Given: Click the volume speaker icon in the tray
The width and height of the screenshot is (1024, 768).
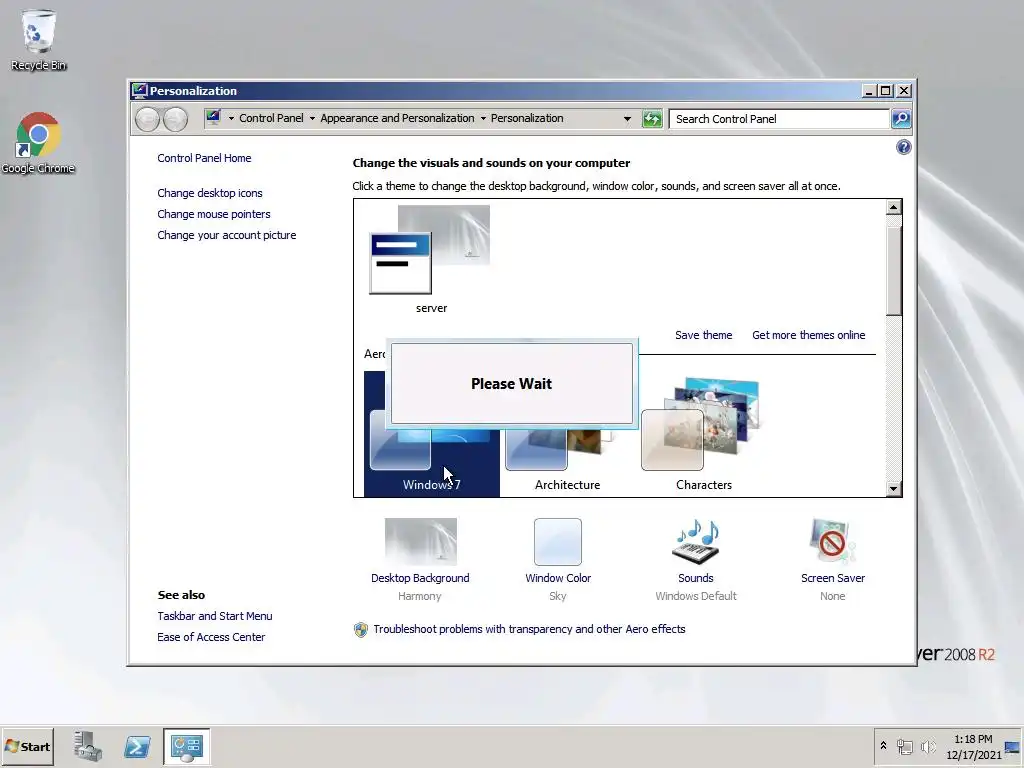Looking at the screenshot, I should point(927,746).
